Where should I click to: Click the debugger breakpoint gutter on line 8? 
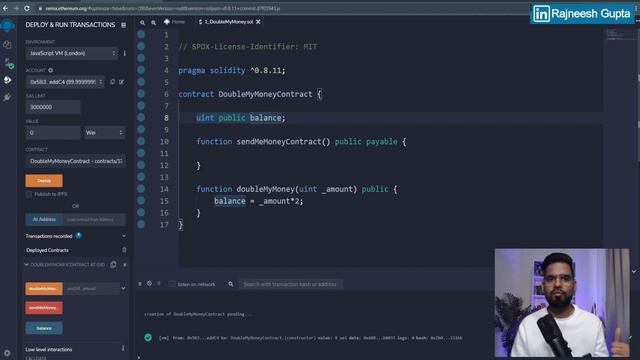141,118
